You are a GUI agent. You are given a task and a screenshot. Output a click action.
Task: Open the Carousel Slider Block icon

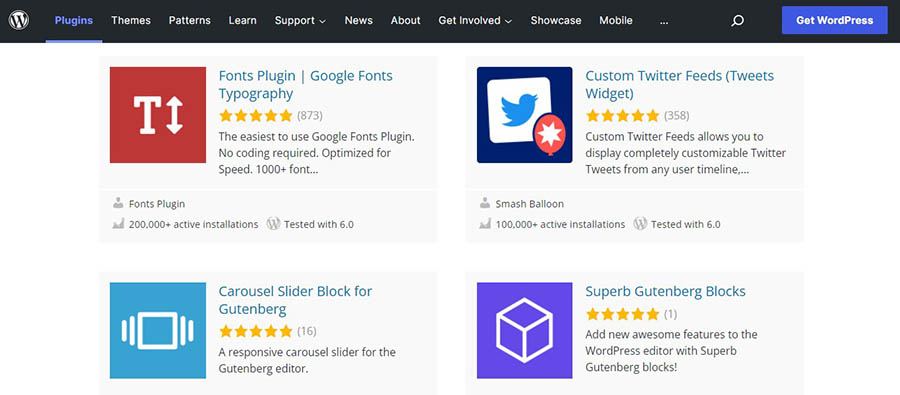coord(158,330)
